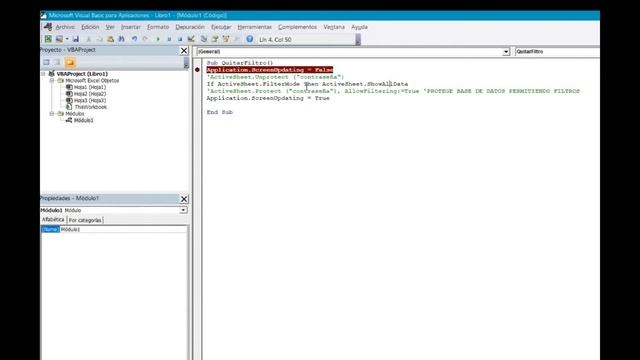Close the Proyecto - VBAProject panel

tap(184, 51)
